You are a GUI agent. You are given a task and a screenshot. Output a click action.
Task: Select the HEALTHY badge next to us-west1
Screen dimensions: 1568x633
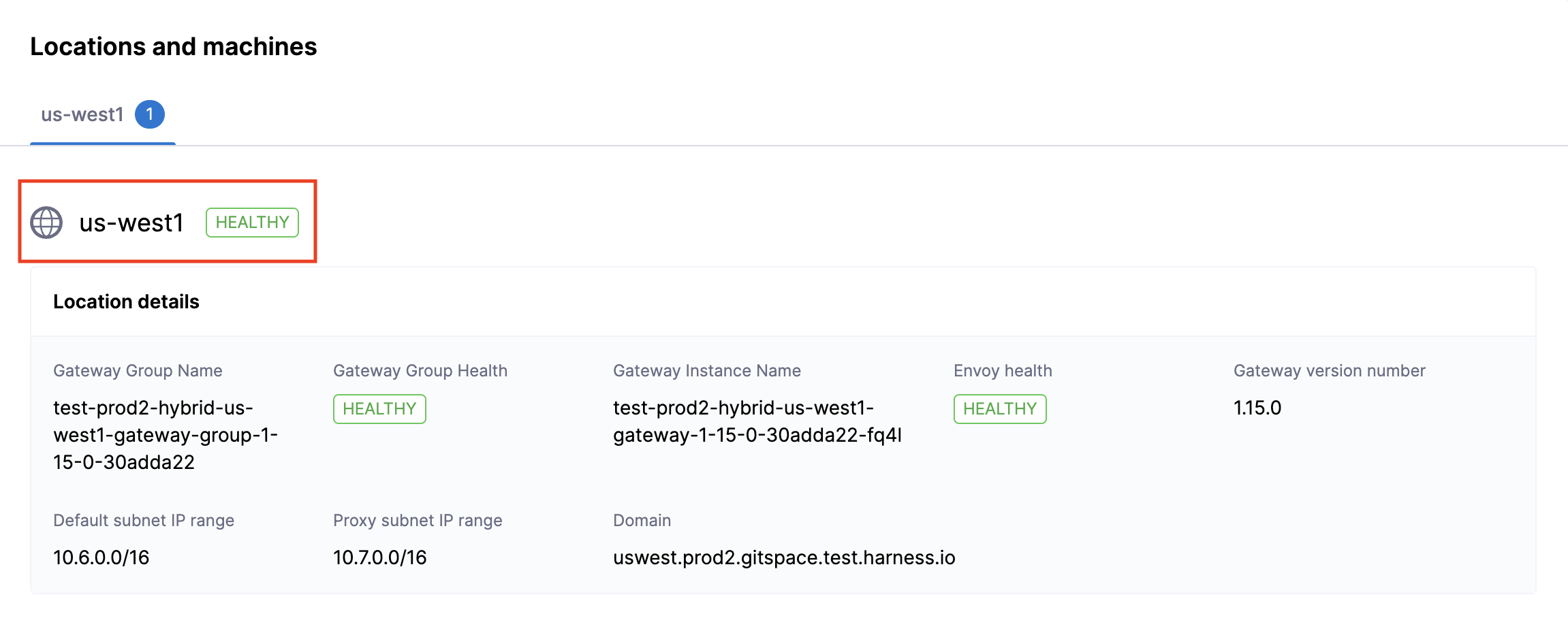pos(251,222)
